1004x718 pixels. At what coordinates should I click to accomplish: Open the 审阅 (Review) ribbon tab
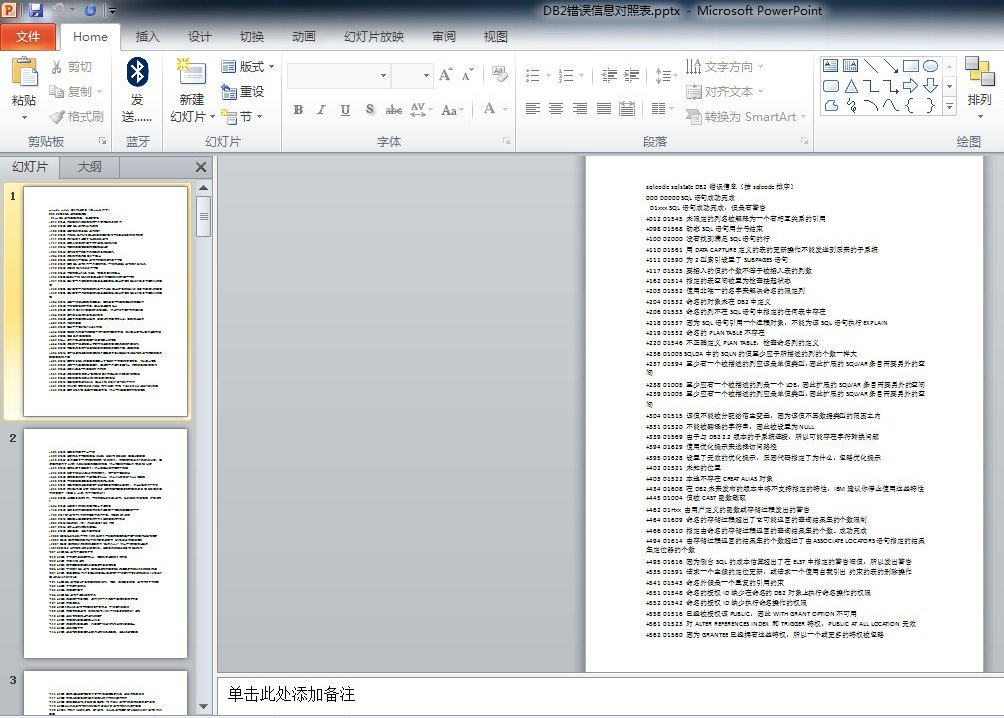pos(444,37)
